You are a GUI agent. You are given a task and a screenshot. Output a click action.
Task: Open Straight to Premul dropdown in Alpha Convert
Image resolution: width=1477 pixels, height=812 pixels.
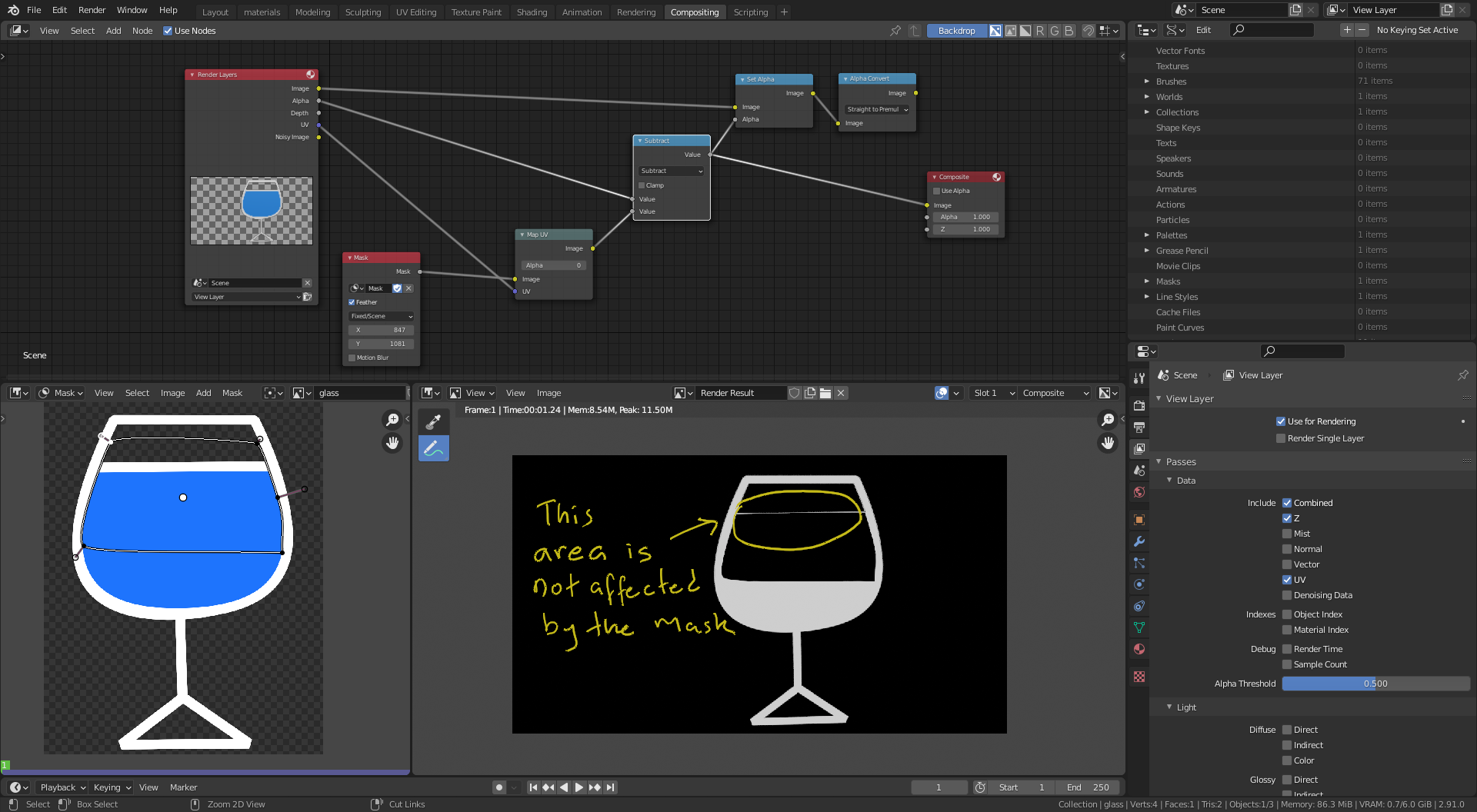pos(877,109)
